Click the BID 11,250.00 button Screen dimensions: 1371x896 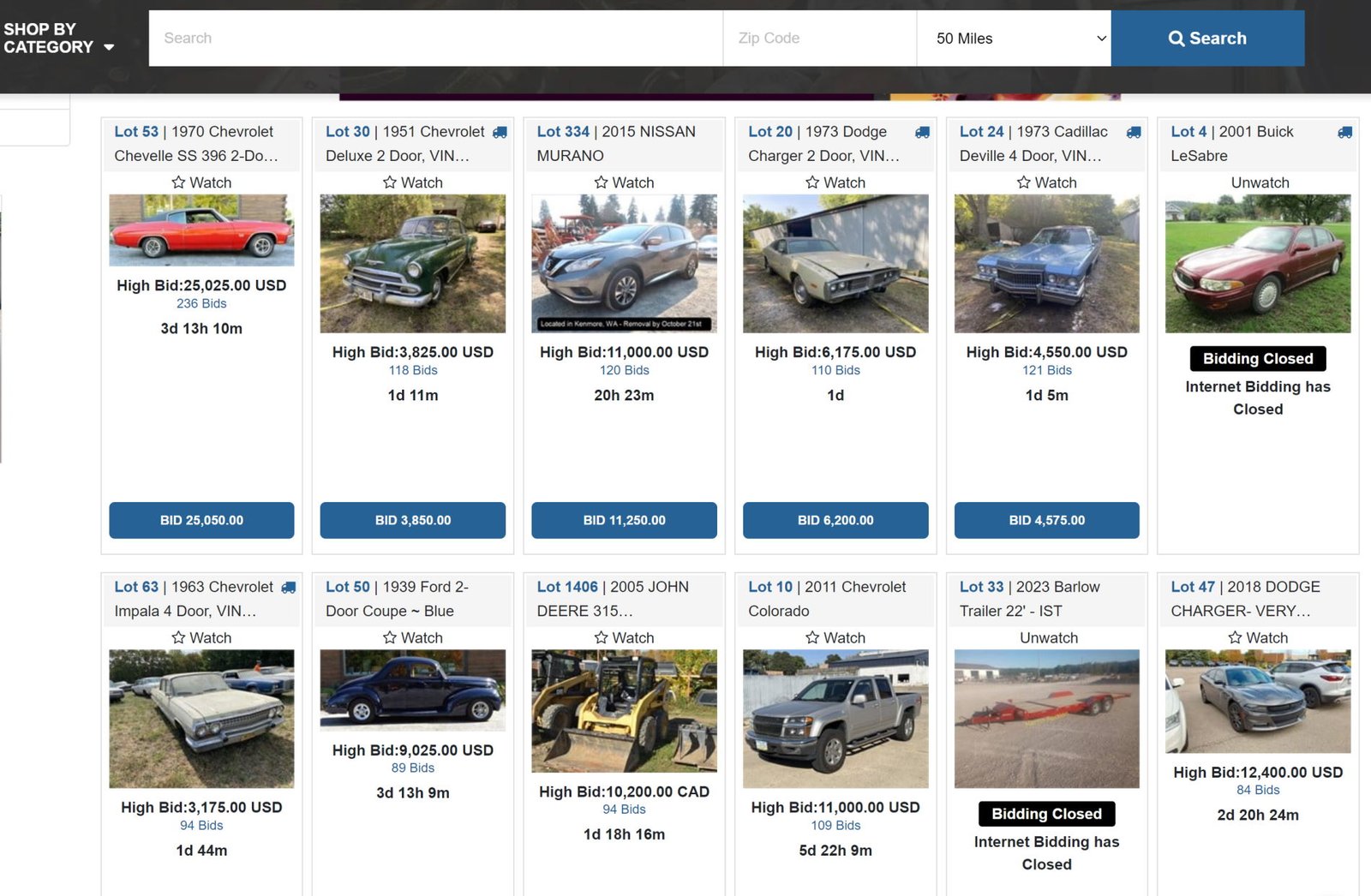[x=624, y=520]
